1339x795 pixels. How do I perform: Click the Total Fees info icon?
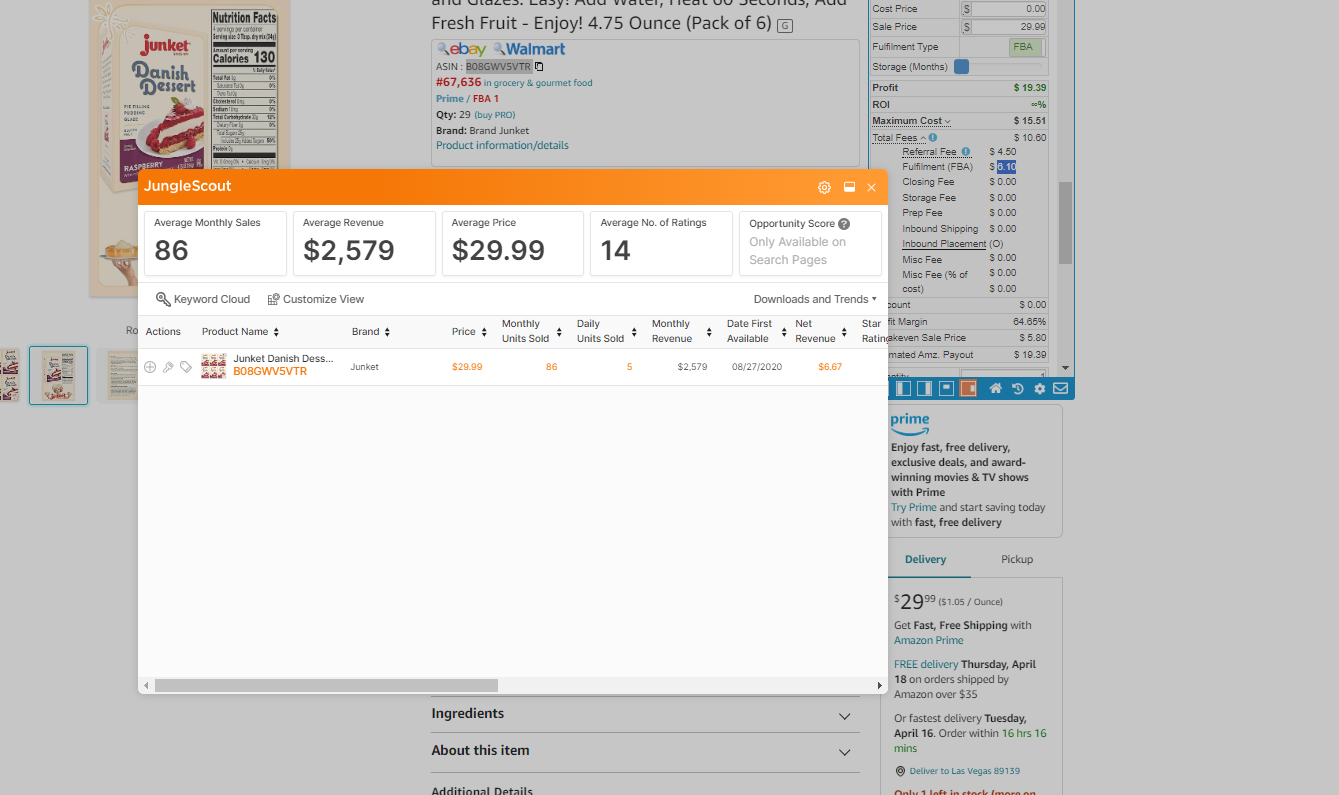933,138
